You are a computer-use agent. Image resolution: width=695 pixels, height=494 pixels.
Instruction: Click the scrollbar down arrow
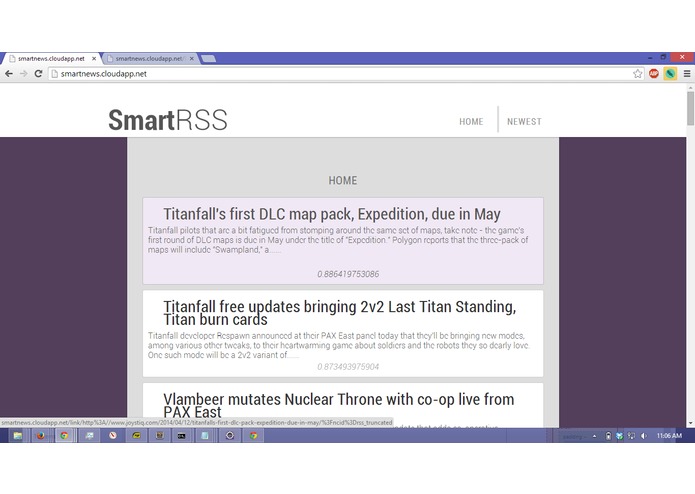coord(691,423)
